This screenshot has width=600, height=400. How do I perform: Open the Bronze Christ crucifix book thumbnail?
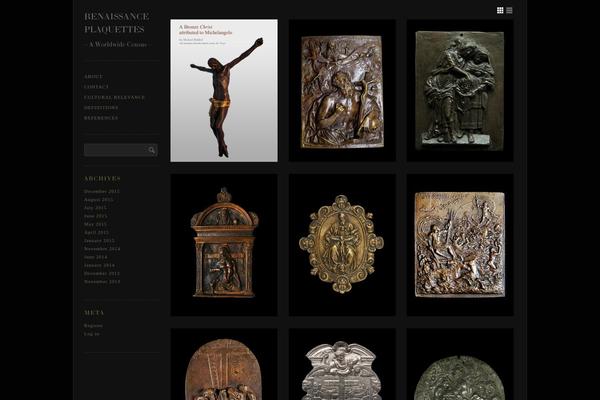click(x=224, y=91)
